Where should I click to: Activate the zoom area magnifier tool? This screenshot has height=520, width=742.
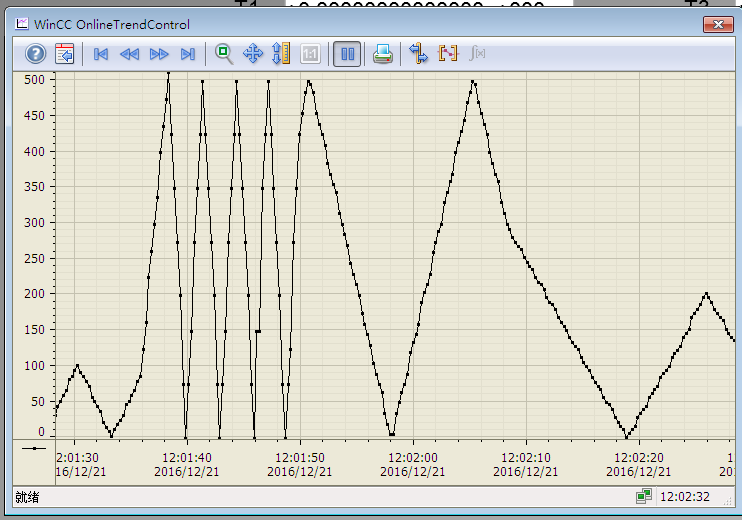click(x=224, y=54)
